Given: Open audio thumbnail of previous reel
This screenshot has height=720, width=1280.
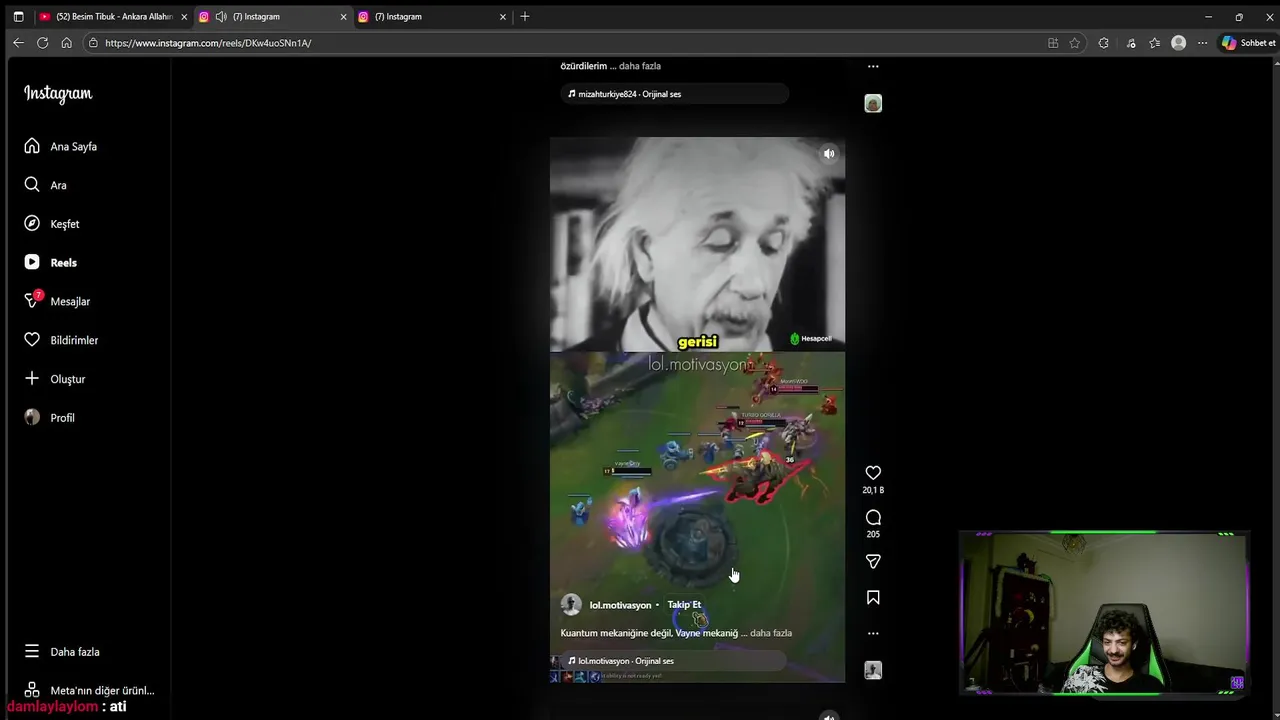Looking at the screenshot, I should pyautogui.click(x=873, y=103).
